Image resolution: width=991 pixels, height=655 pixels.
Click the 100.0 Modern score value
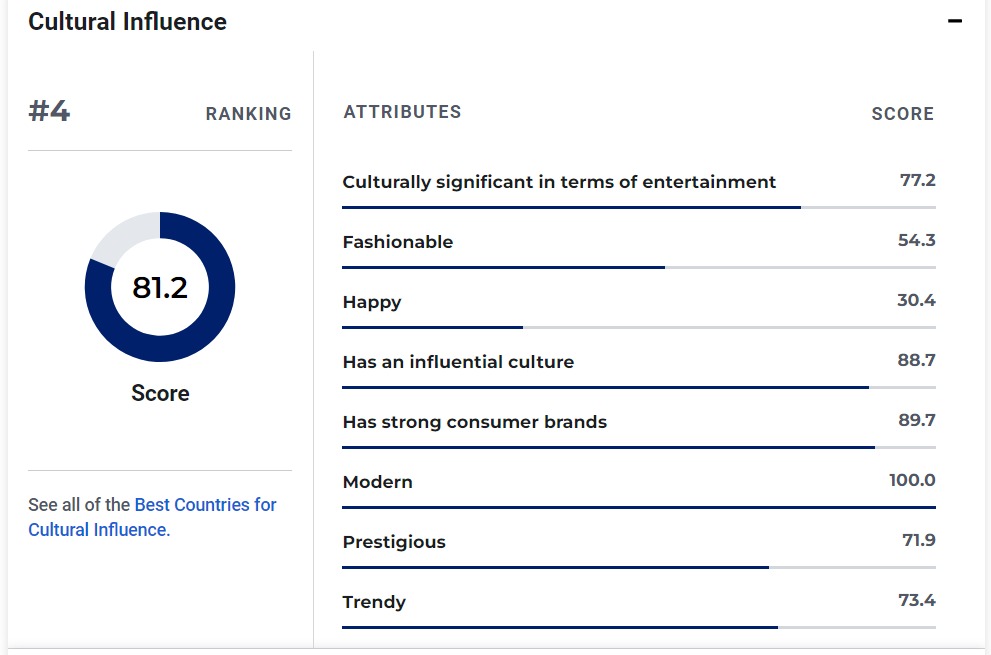click(912, 480)
